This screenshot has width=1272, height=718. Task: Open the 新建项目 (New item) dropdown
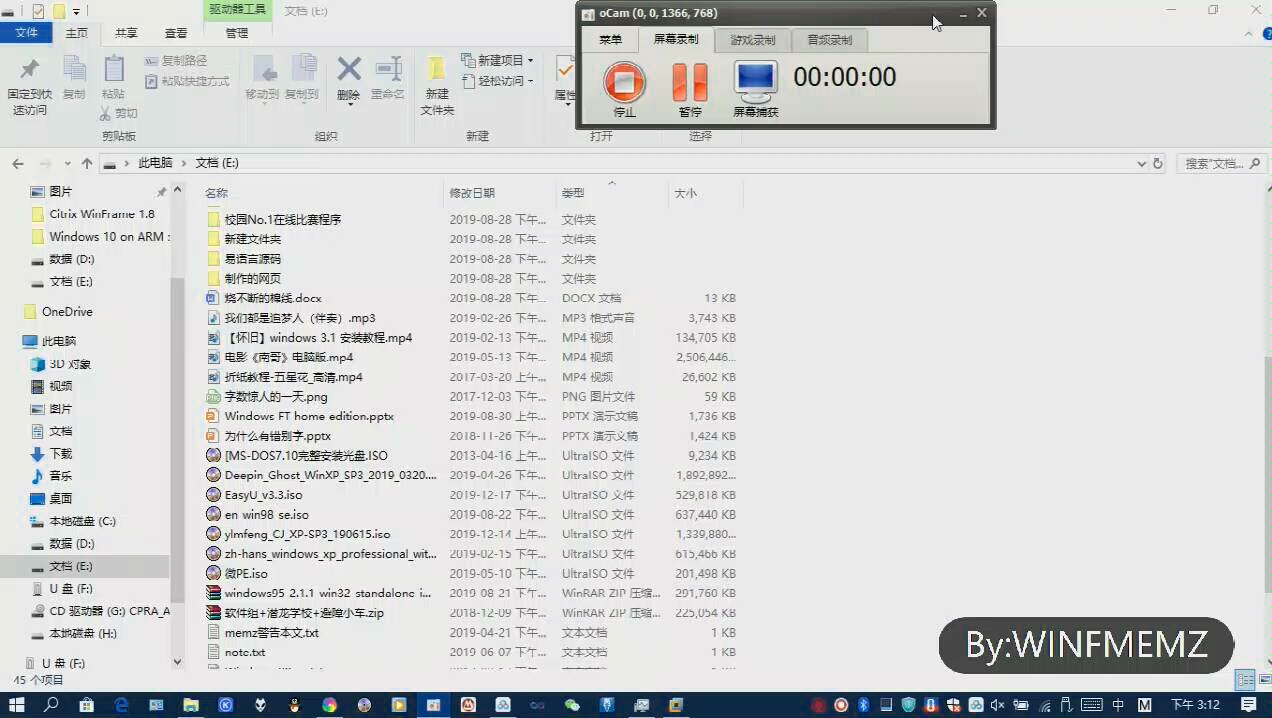(x=498, y=60)
